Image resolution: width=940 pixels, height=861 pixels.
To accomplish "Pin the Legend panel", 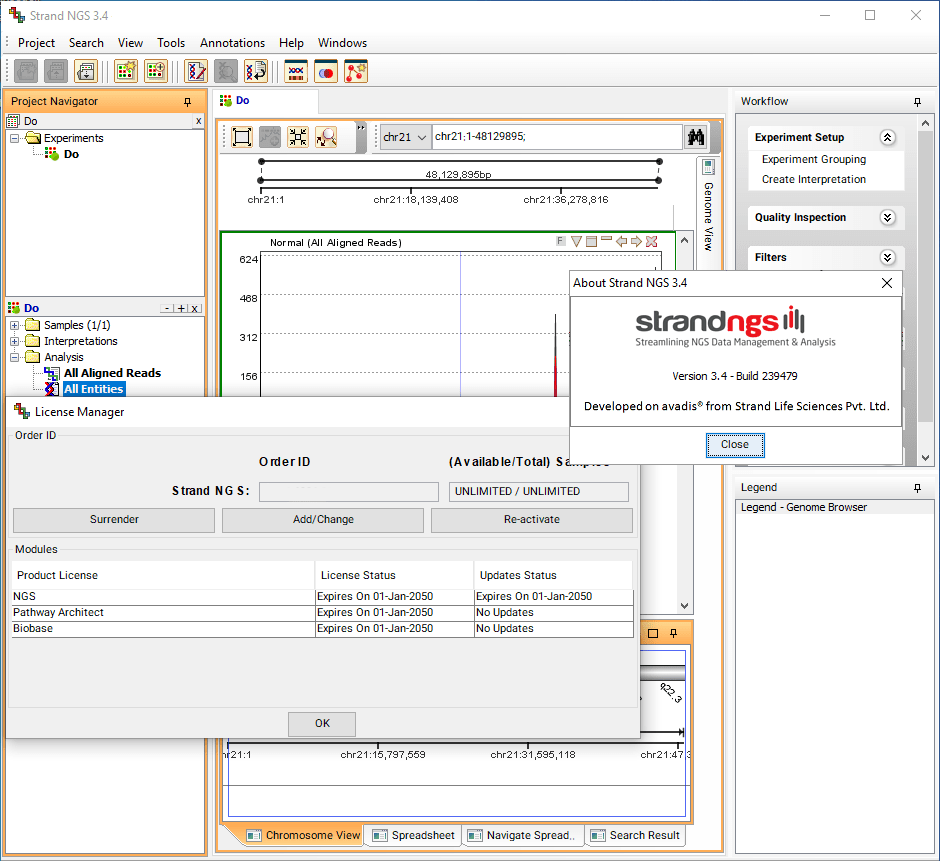I will tap(917, 488).
